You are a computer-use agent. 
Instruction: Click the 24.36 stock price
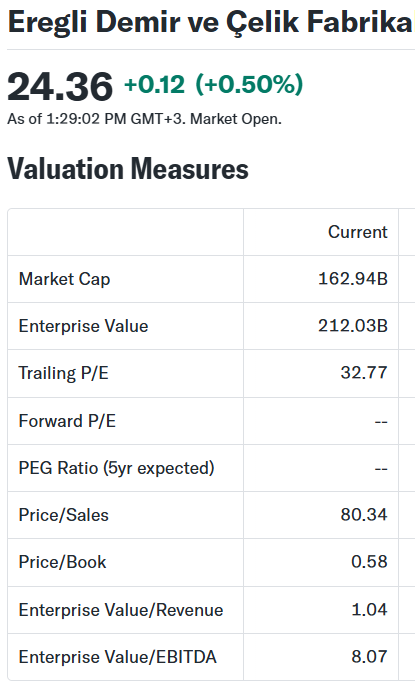point(60,86)
